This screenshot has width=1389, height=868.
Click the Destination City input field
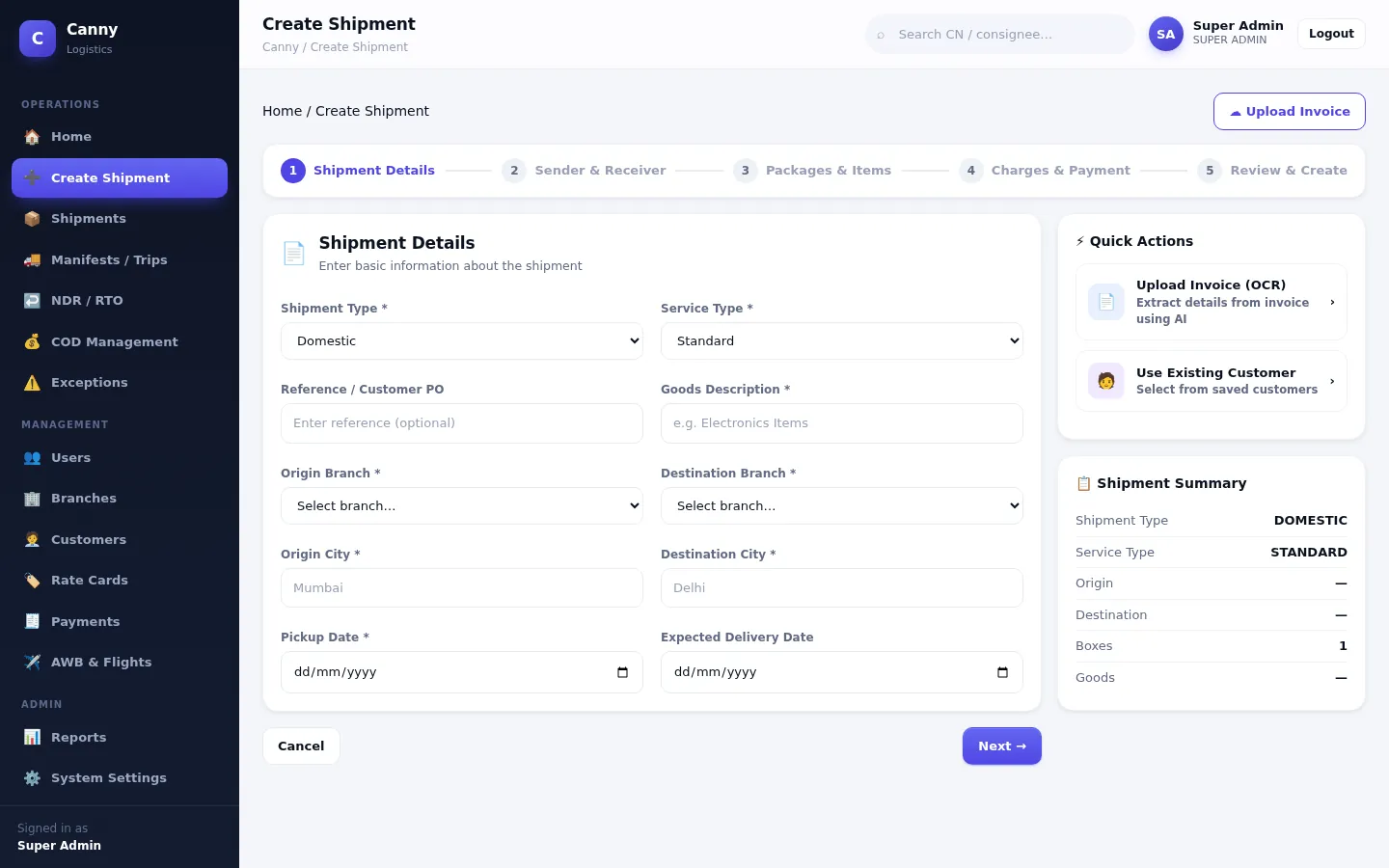[842, 588]
